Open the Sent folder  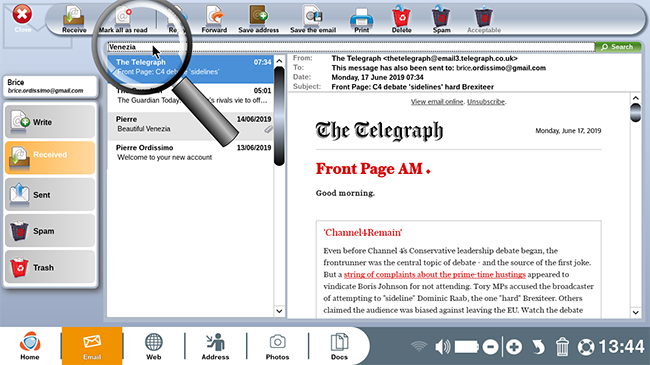[50, 195]
